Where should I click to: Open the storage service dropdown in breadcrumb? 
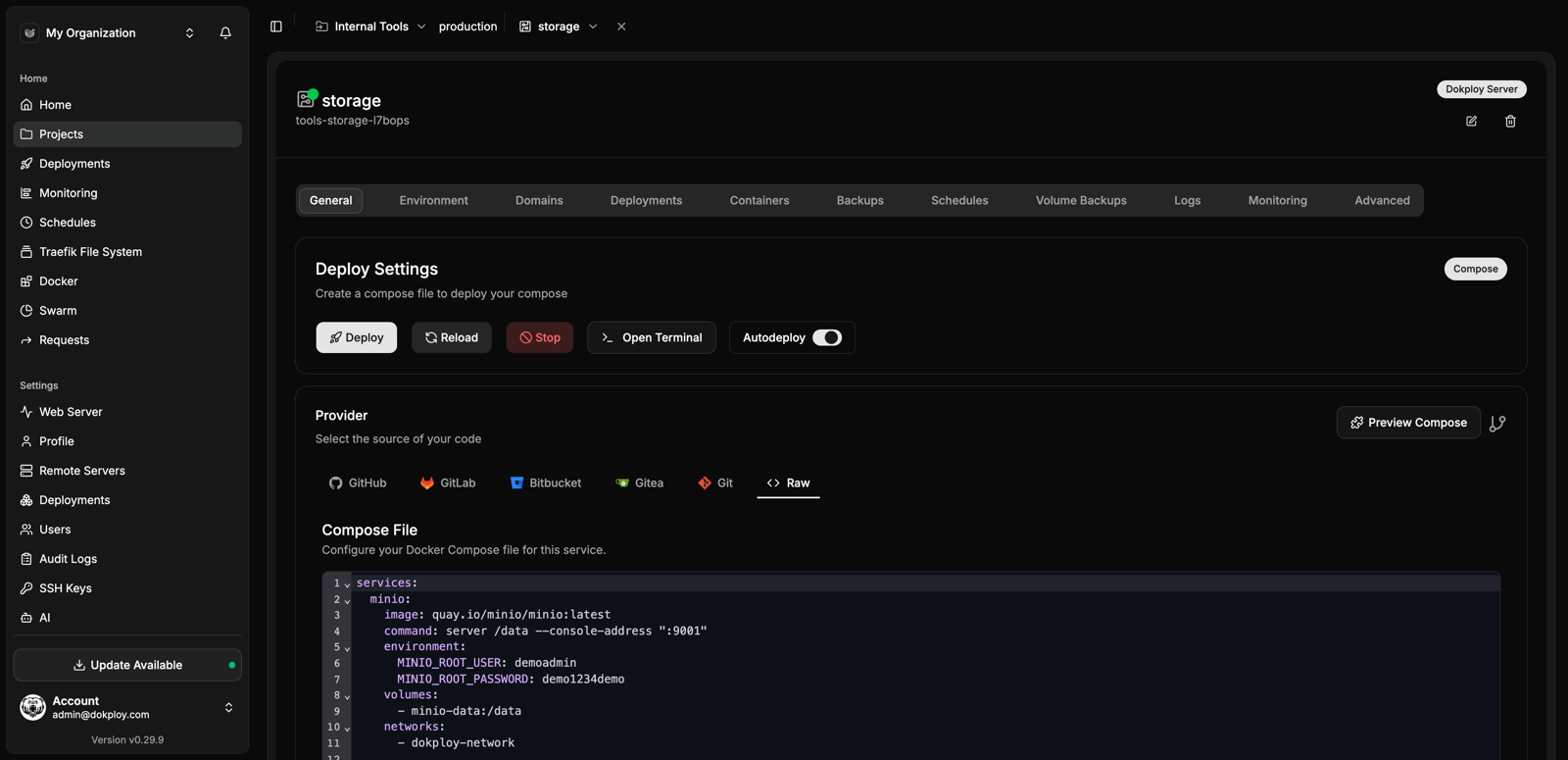[593, 26]
